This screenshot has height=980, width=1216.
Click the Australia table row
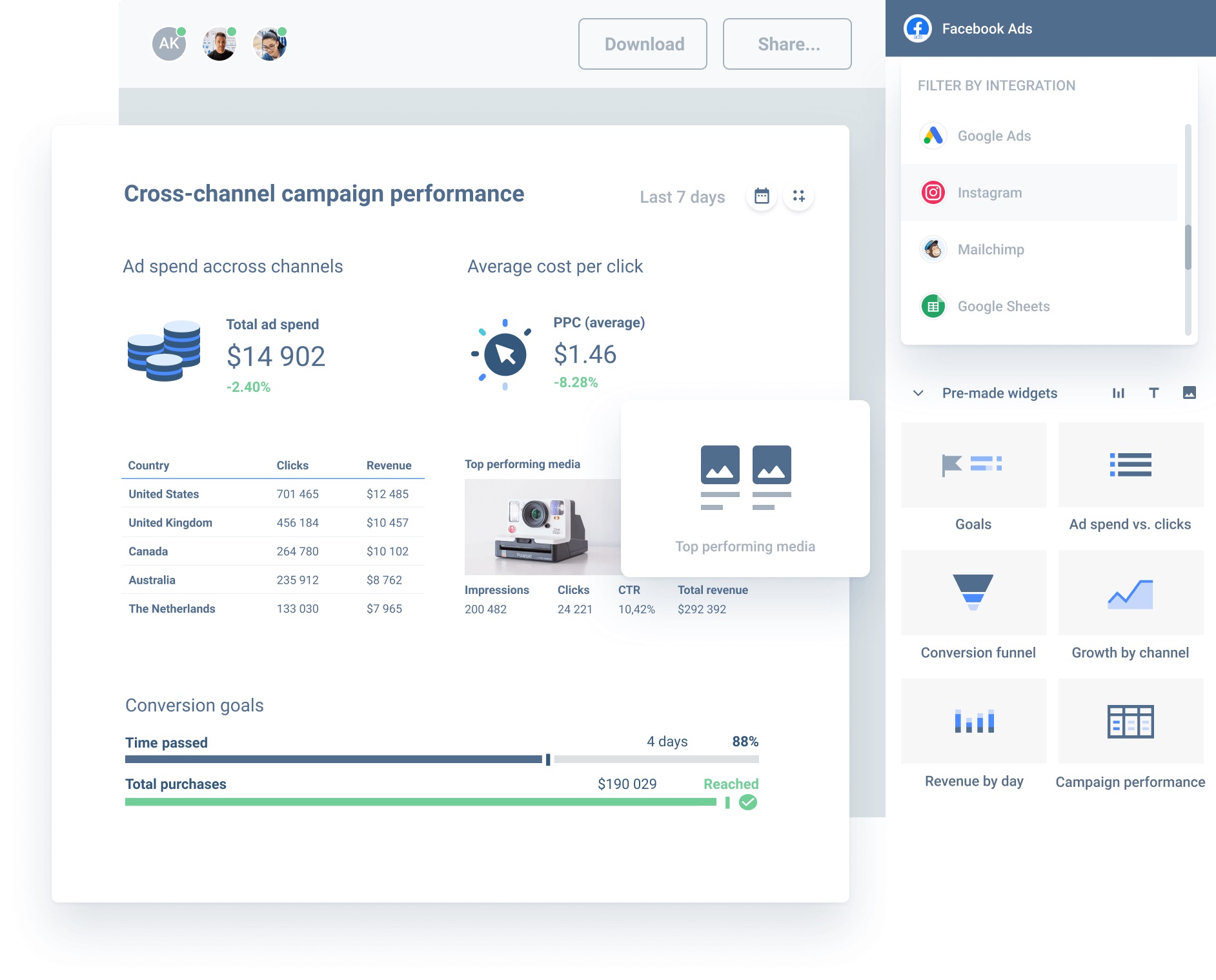[x=273, y=580]
